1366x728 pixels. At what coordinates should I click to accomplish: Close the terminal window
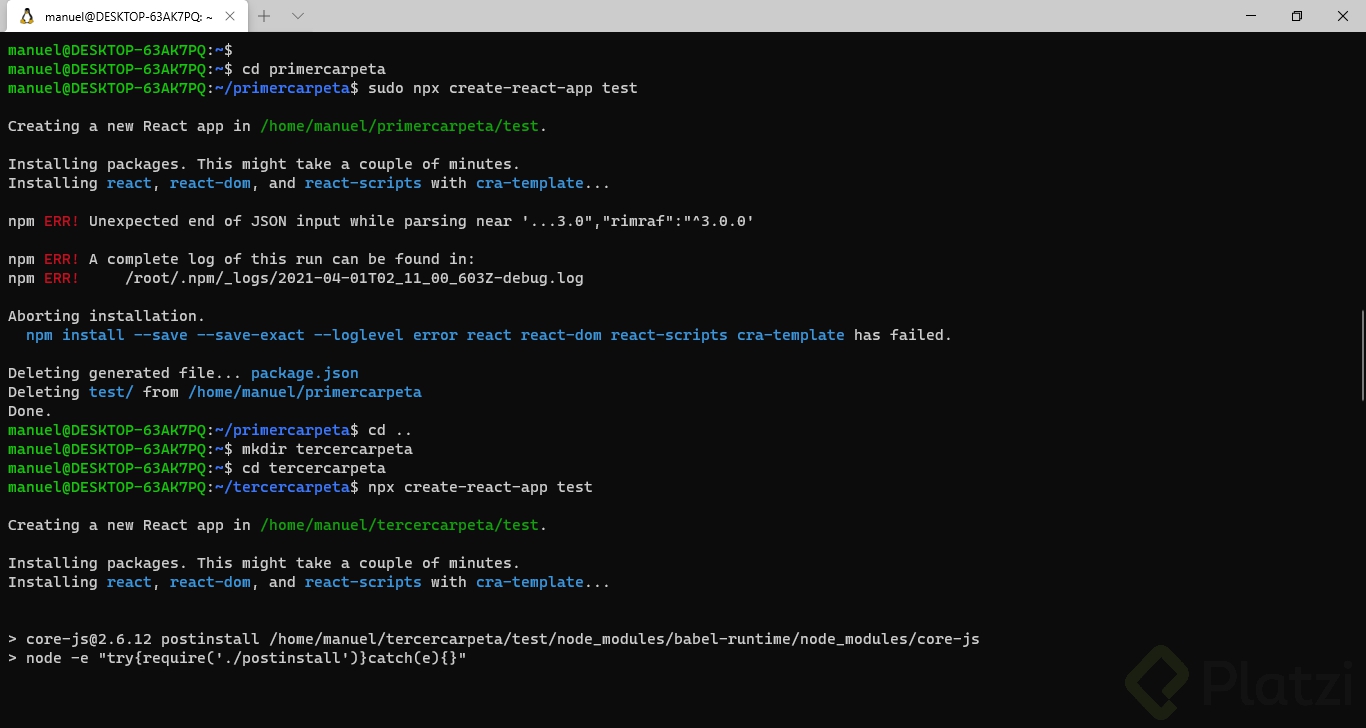(x=1343, y=16)
